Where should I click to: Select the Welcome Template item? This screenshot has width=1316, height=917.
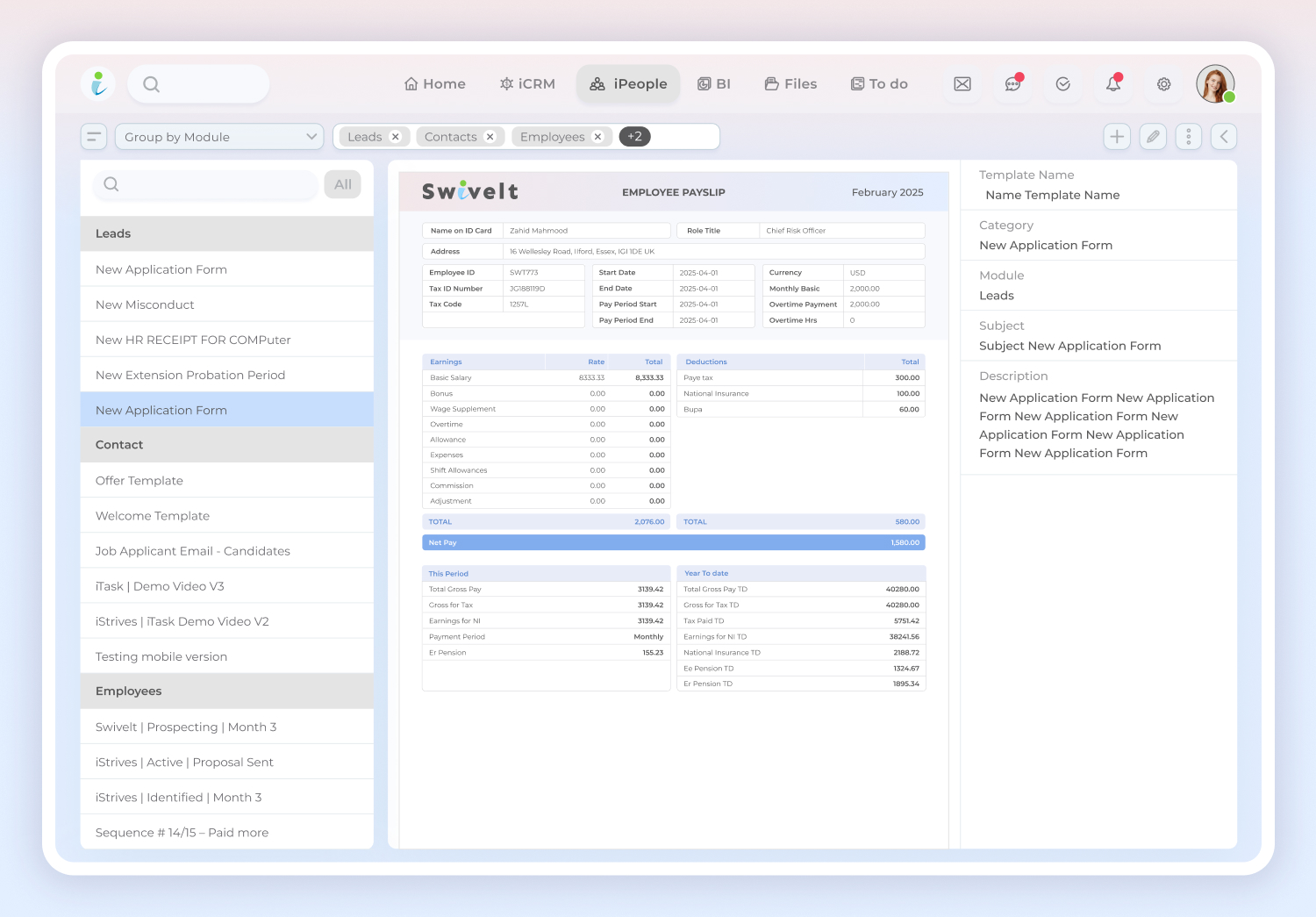point(153,516)
